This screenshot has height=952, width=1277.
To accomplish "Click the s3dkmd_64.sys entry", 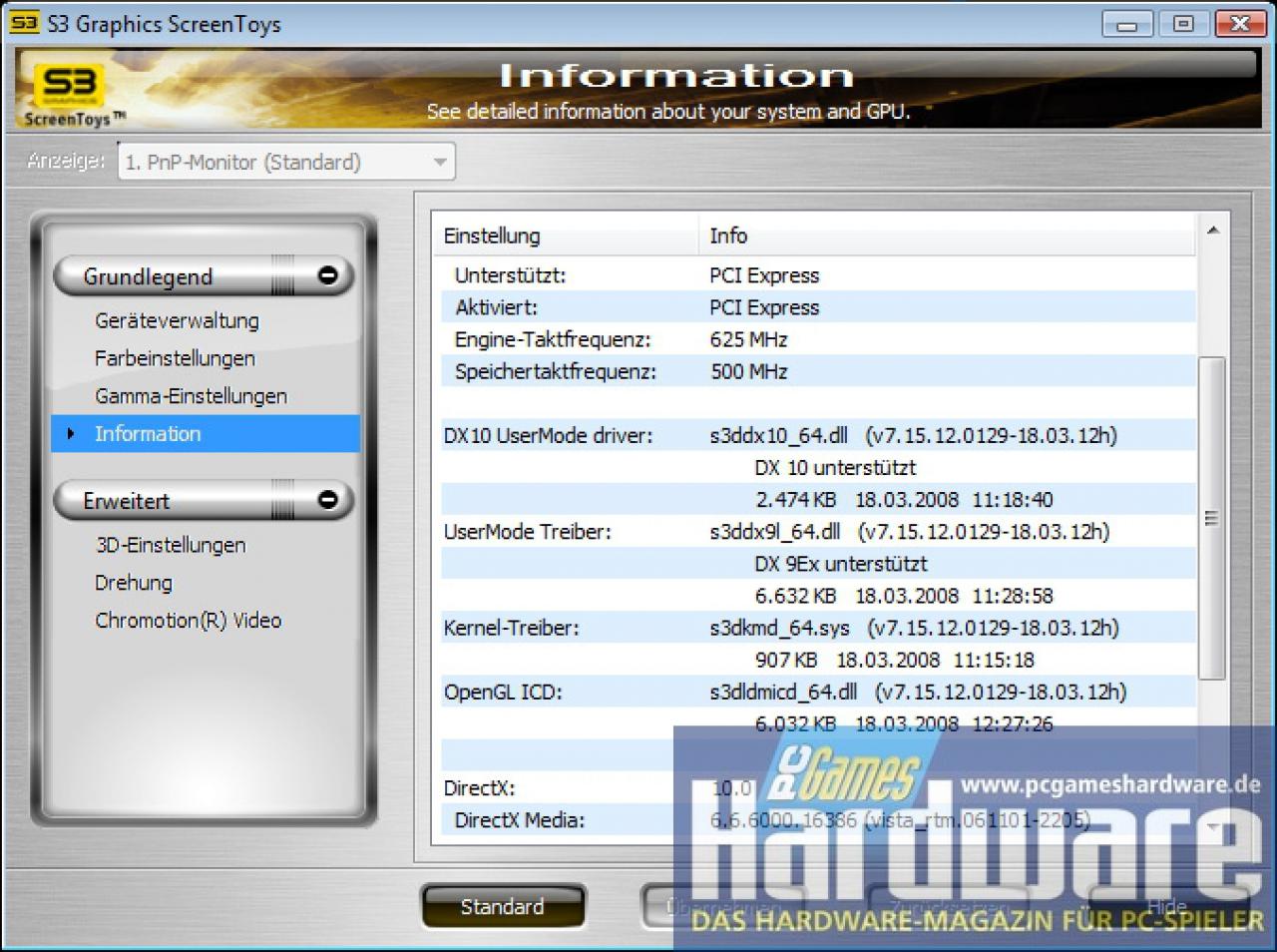I will (x=780, y=628).
